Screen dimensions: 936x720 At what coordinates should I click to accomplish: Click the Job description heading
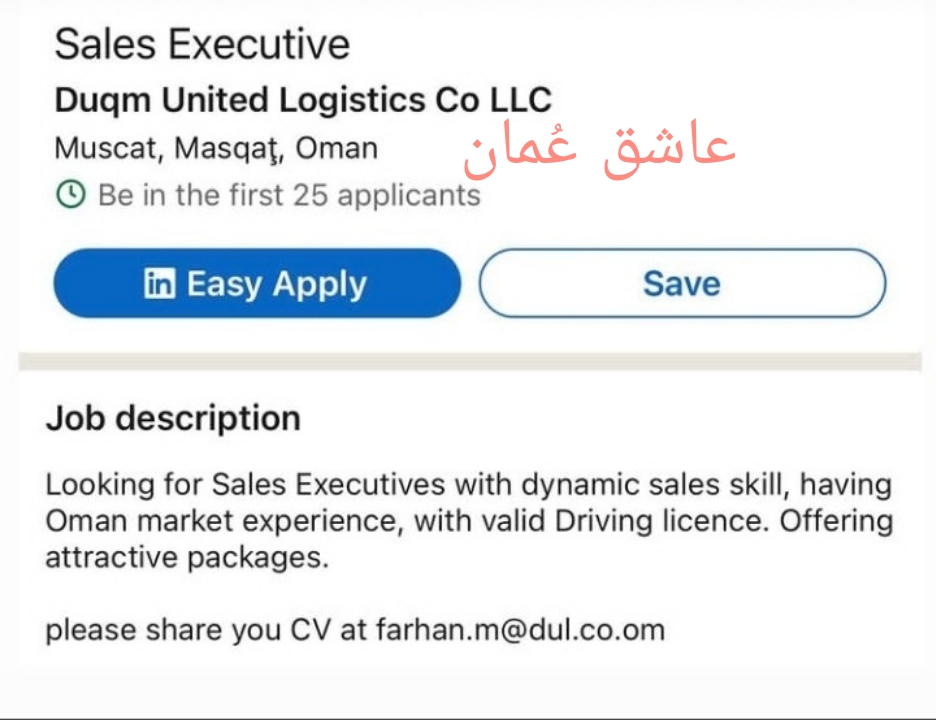pos(173,417)
